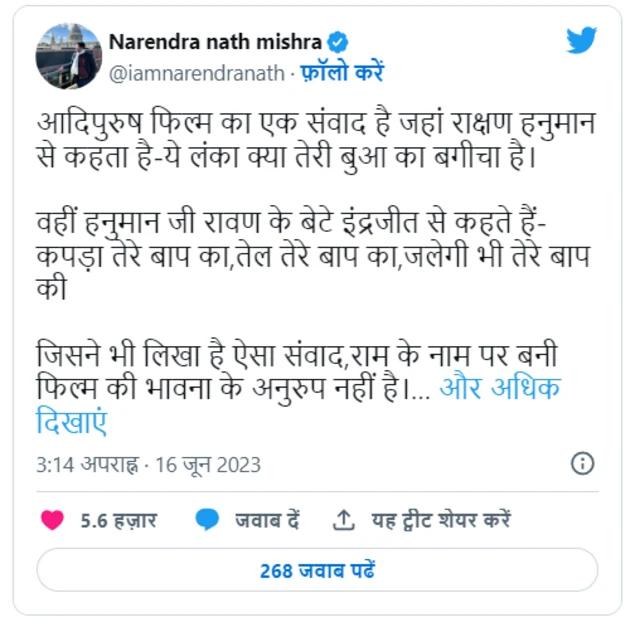Click the 3:14 अपराह्न 16 जून 2023 timestamp
This screenshot has height=627, width=640.
click(148, 465)
